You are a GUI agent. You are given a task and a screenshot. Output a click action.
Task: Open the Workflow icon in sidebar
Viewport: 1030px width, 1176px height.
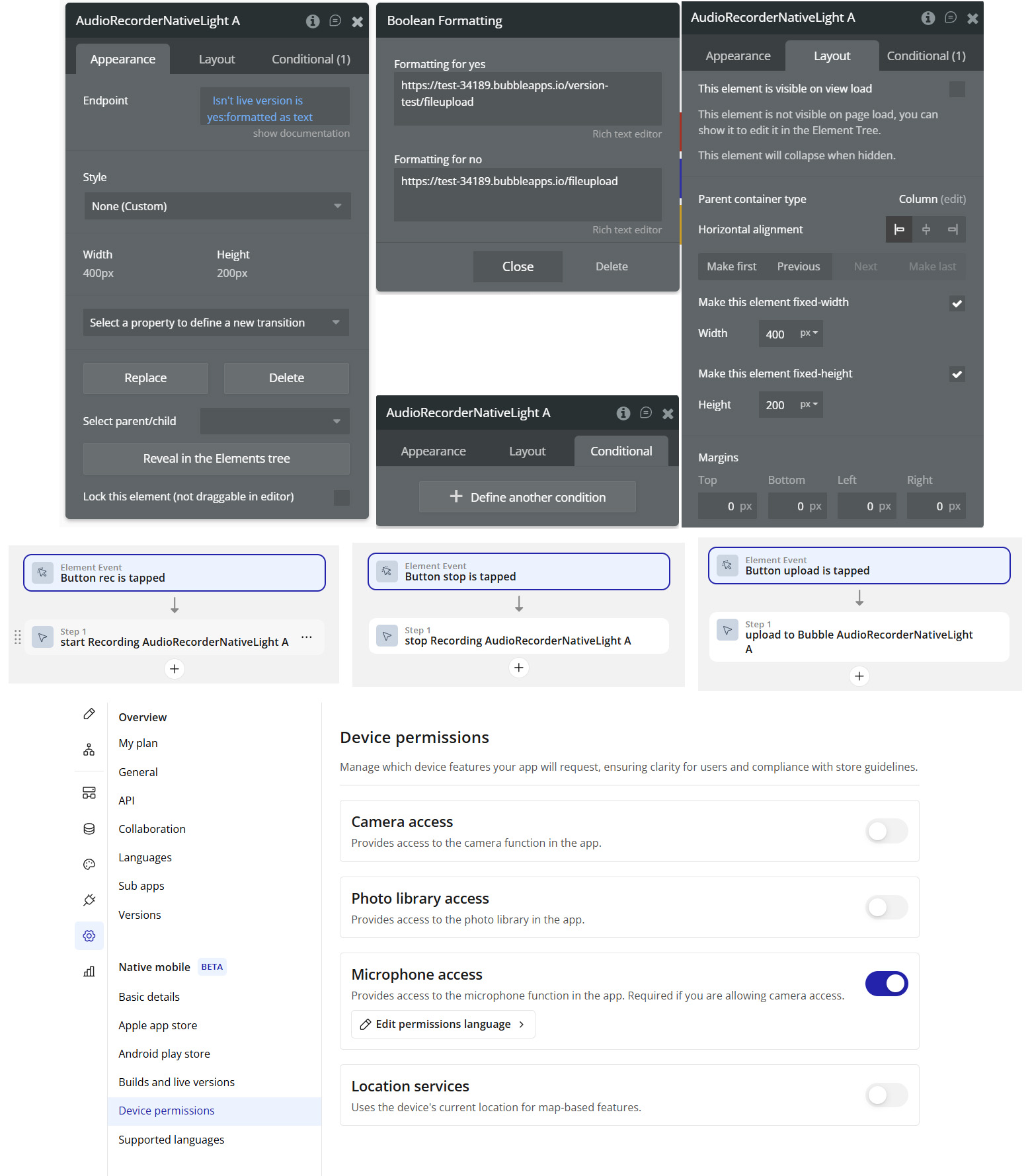[89, 750]
